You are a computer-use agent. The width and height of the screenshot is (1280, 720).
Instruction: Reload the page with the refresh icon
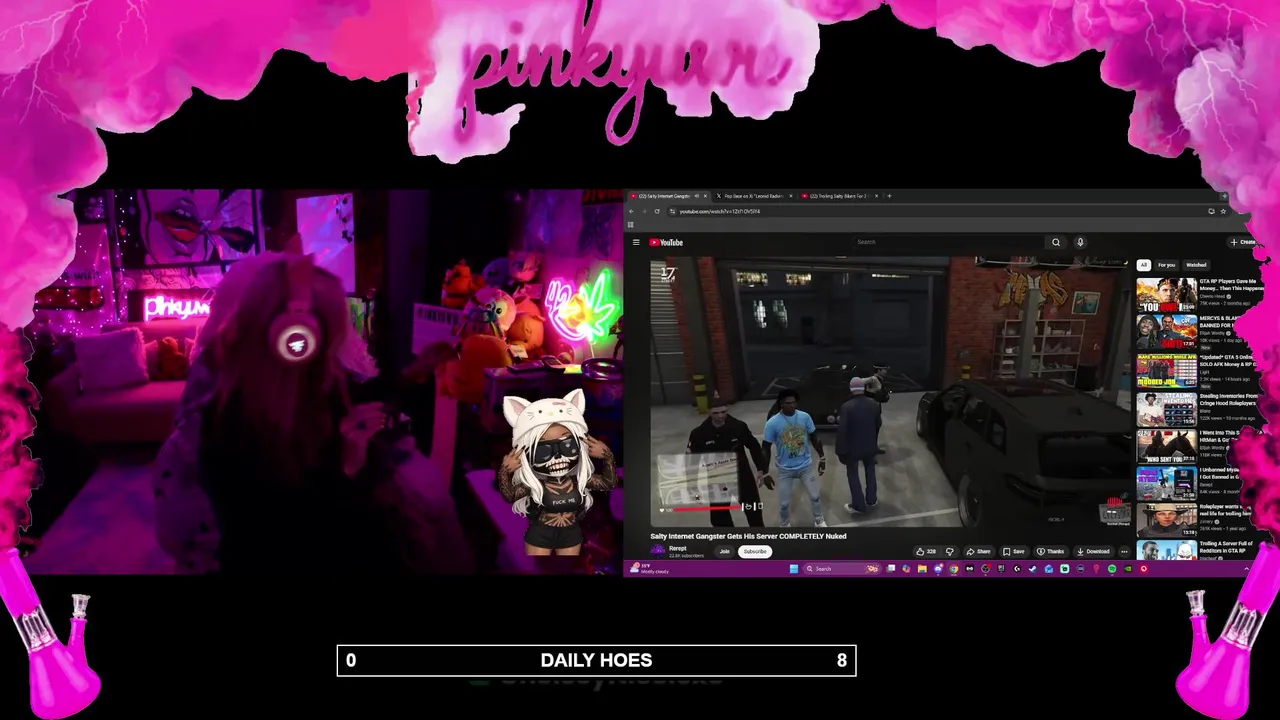657,211
